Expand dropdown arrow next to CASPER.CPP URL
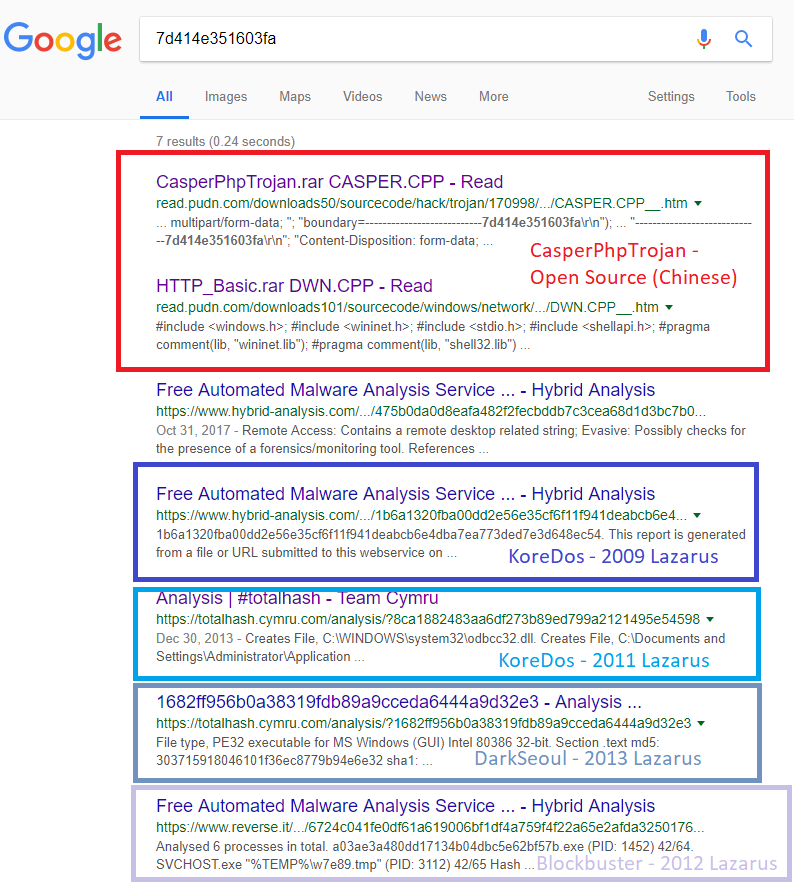Screen dimensions: 794x885 (698, 204)
